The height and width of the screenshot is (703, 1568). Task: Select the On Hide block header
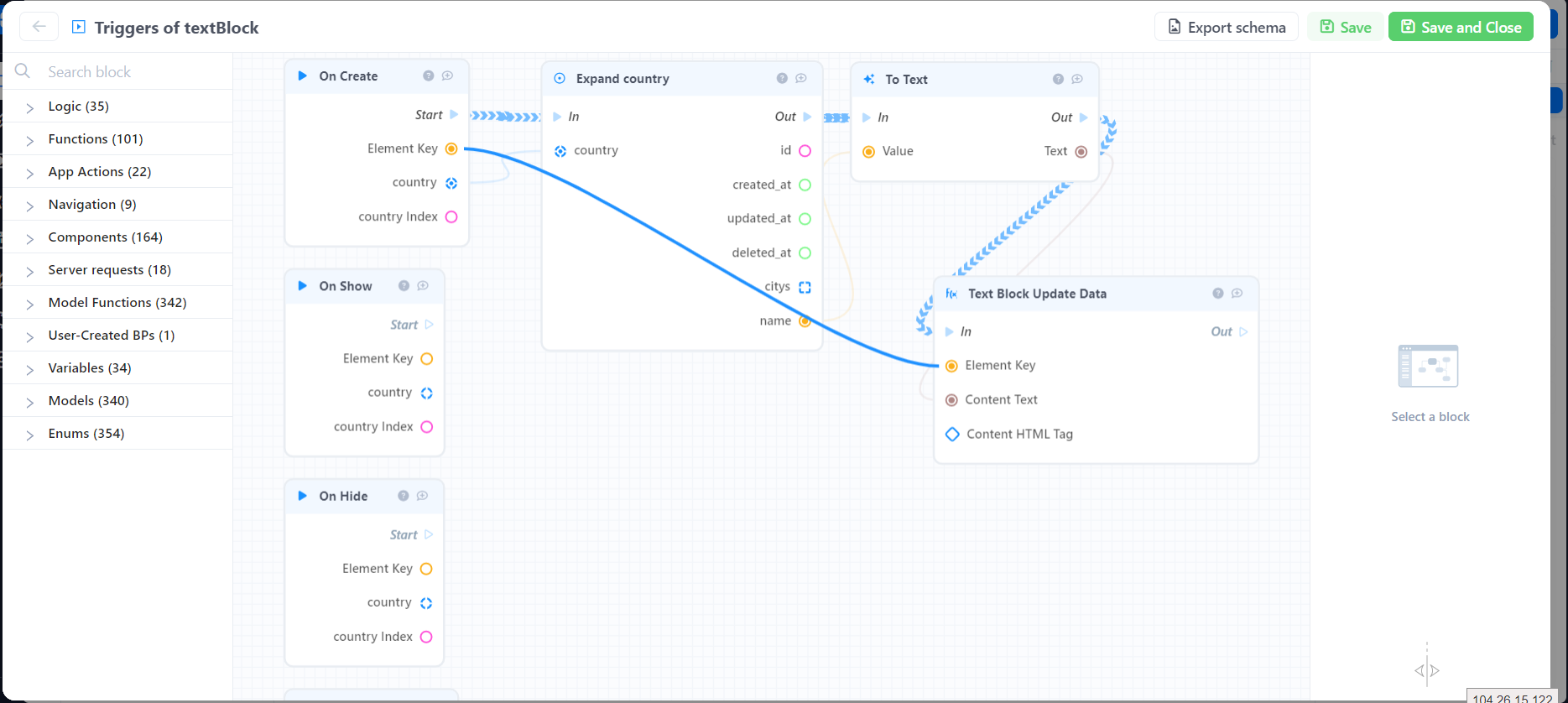coord(364,496)
